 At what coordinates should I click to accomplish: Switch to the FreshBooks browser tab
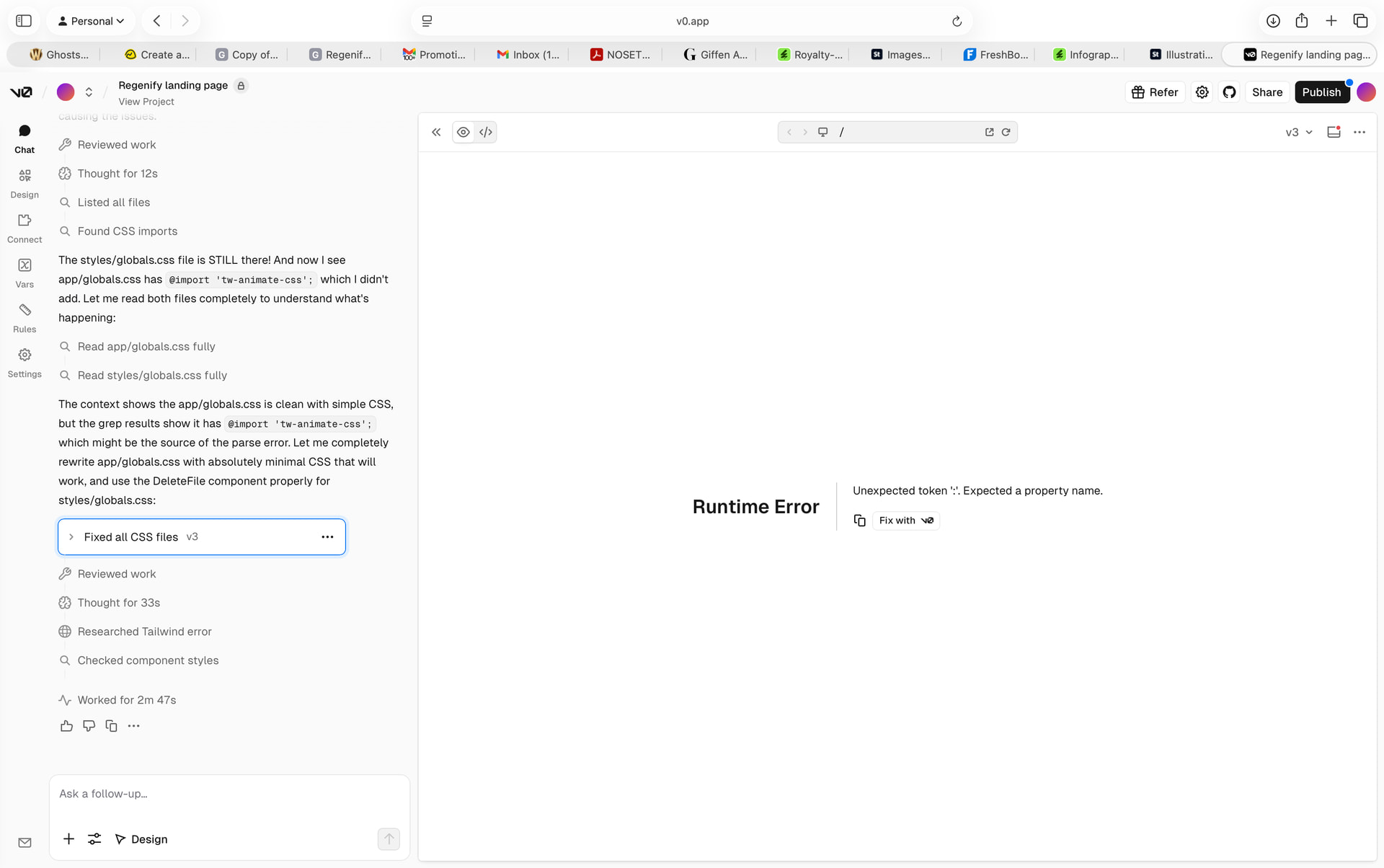click(x=996, y=55)
